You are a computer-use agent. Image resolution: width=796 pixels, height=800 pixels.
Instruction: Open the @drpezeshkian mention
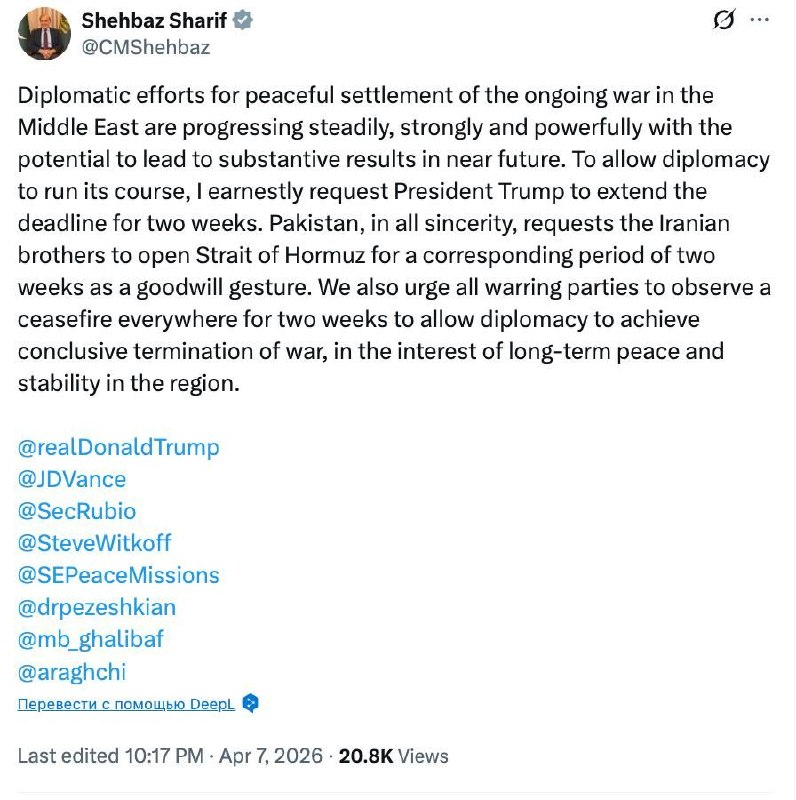click(97, 607)
